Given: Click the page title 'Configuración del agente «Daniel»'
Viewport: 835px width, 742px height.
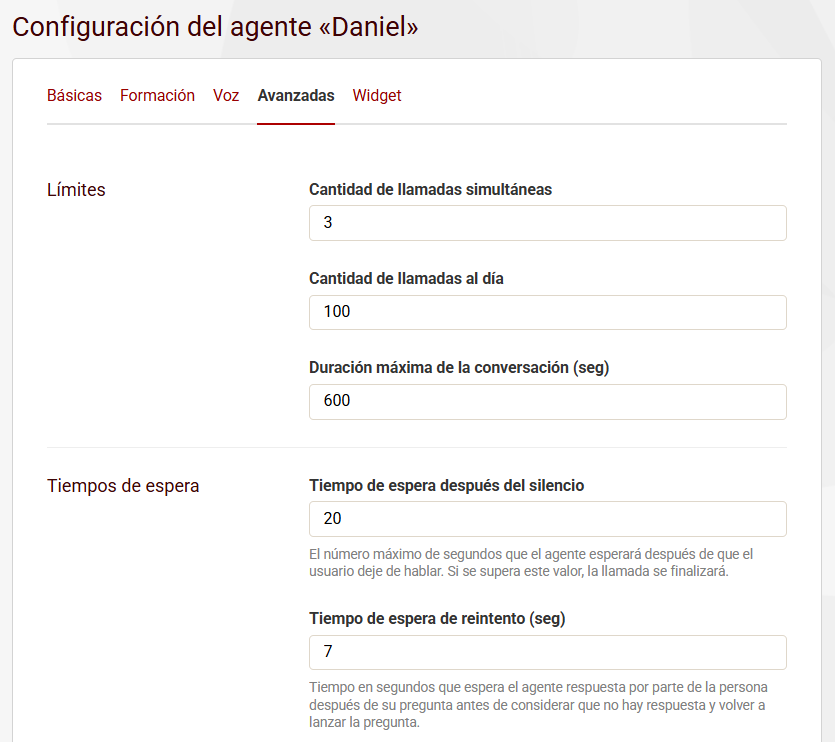Looking at the screenshot, I should point(215,27).
